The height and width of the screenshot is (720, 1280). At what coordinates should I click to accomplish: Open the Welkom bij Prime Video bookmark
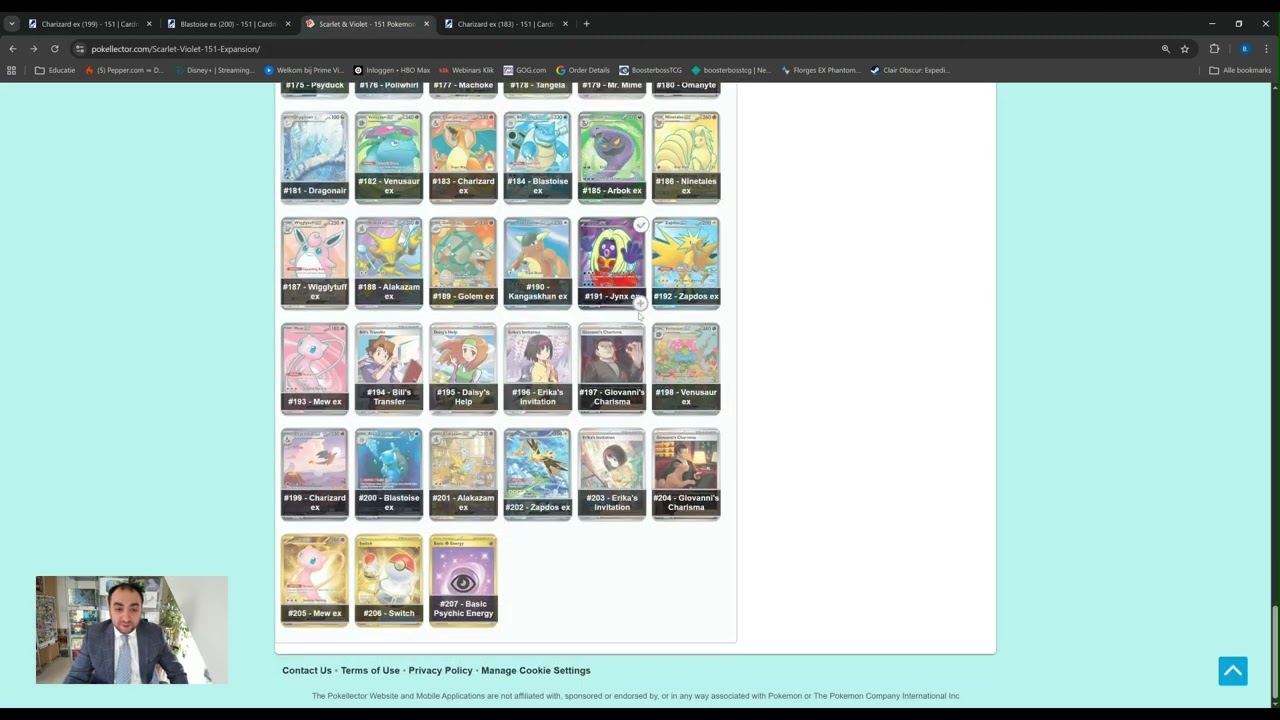point(304,70)
